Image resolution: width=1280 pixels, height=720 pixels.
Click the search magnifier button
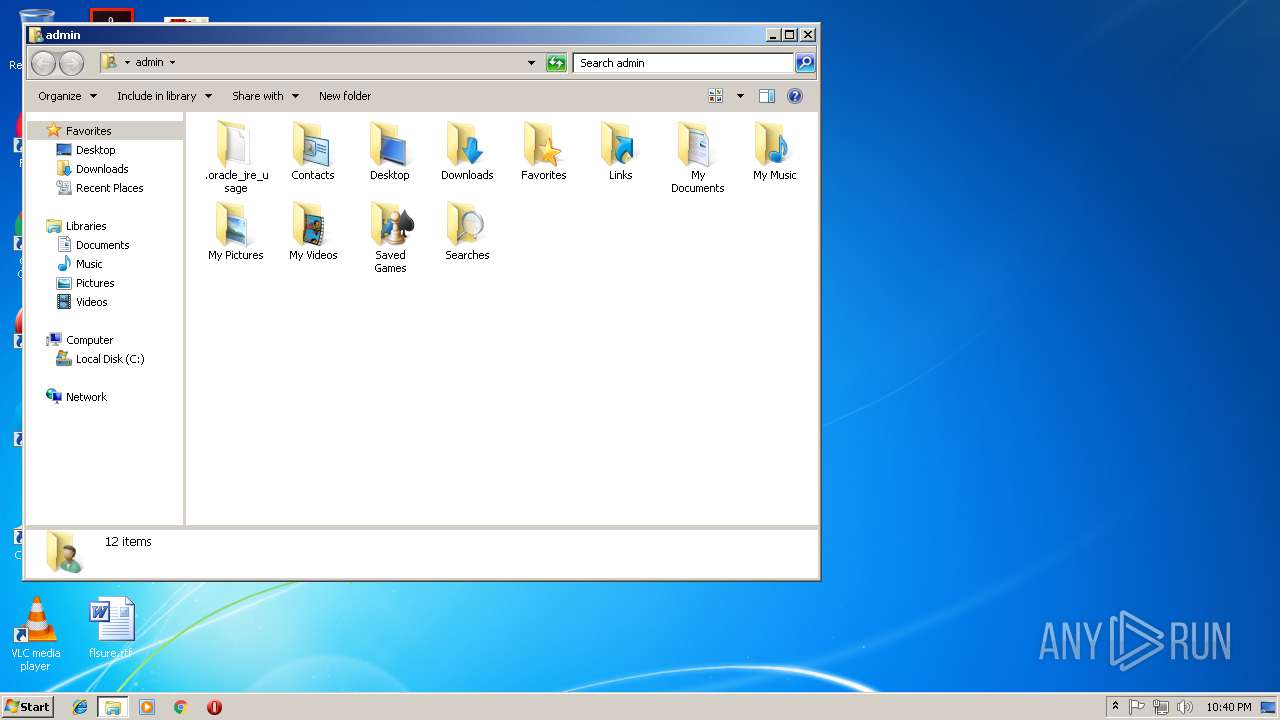804,63
